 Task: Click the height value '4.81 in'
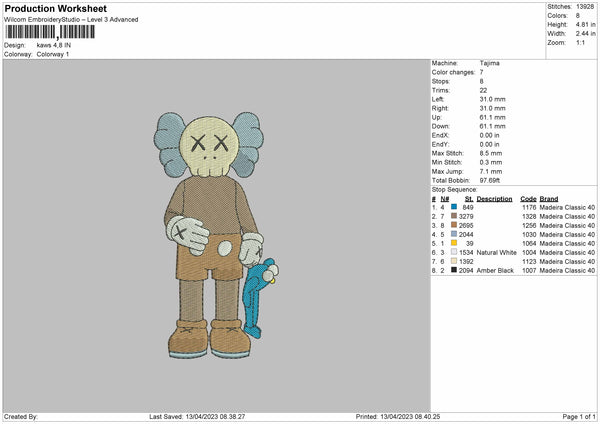[585, 24]
